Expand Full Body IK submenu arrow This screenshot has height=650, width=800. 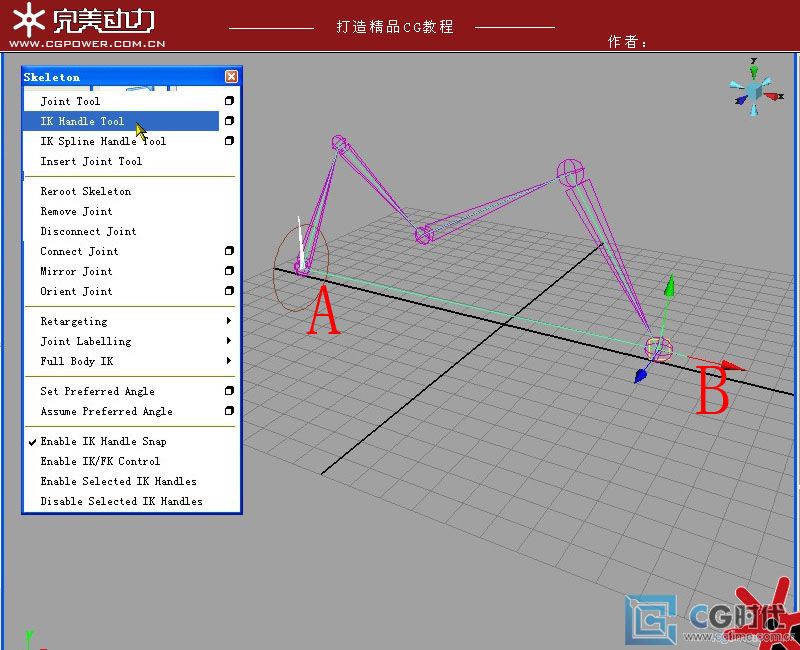coord(229,360)
